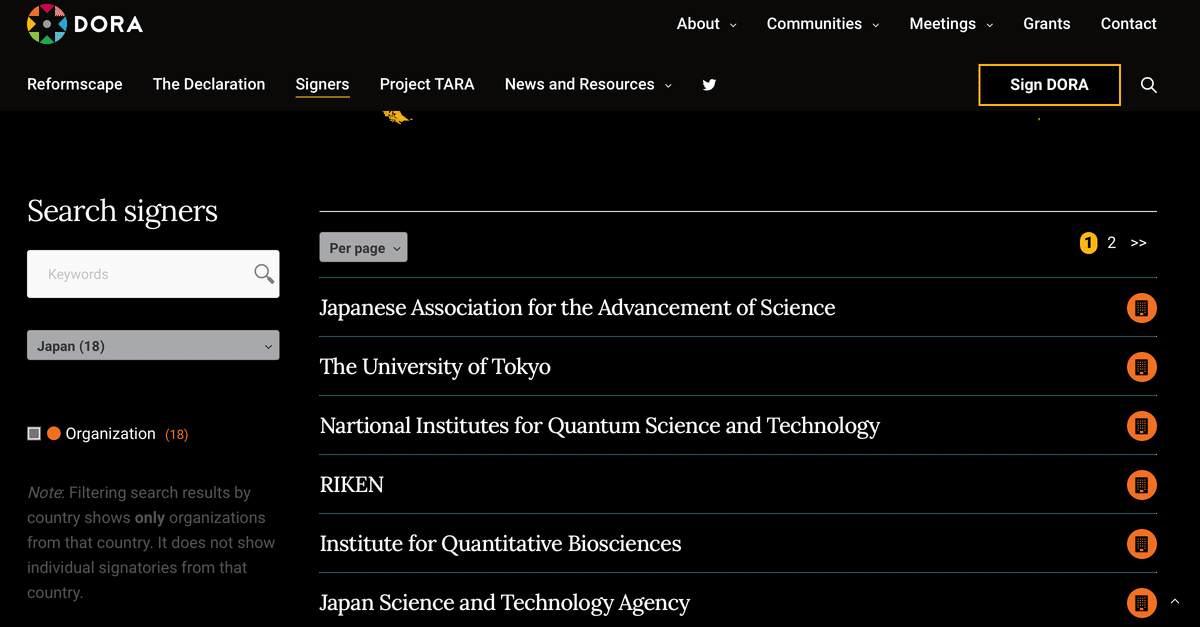Open the Japanese Association for the Advancement of Science link

click(577, 308)
